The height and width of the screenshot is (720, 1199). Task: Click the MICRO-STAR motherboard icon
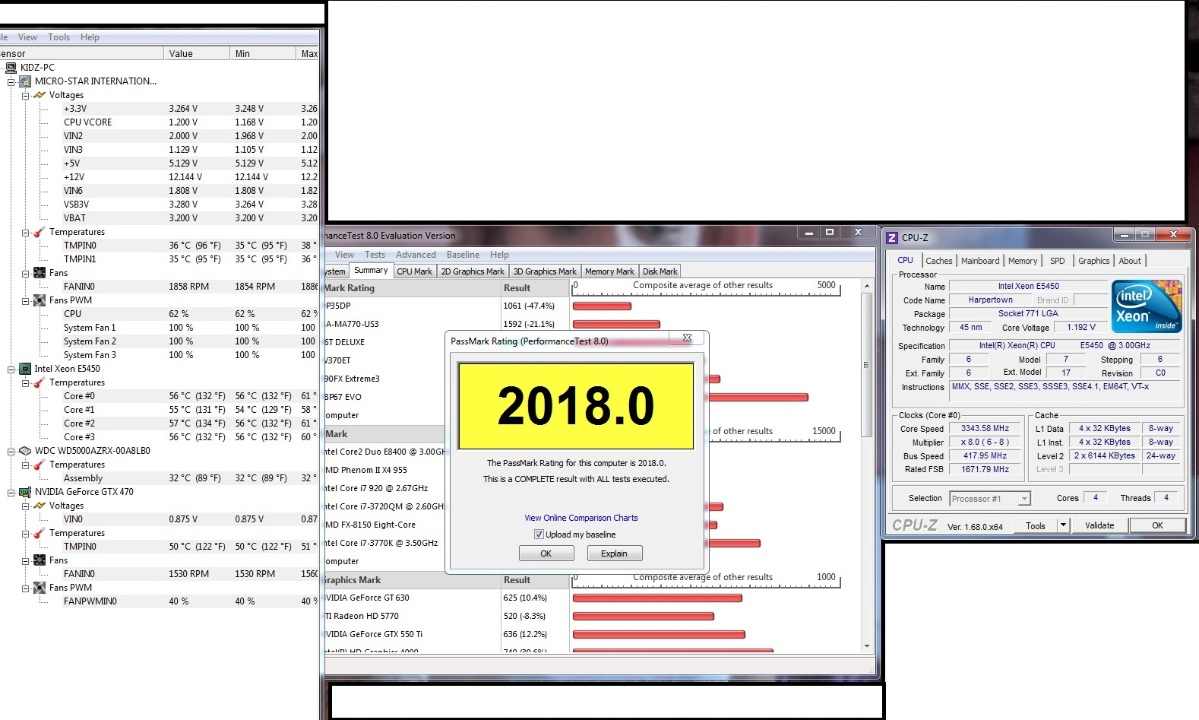(25, 81)
